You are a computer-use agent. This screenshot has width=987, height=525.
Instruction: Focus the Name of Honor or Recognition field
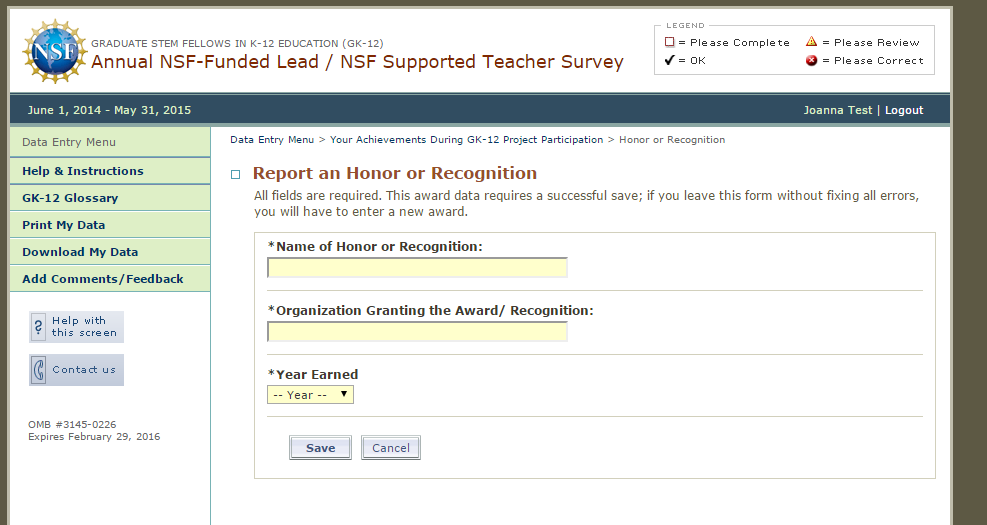417,268
